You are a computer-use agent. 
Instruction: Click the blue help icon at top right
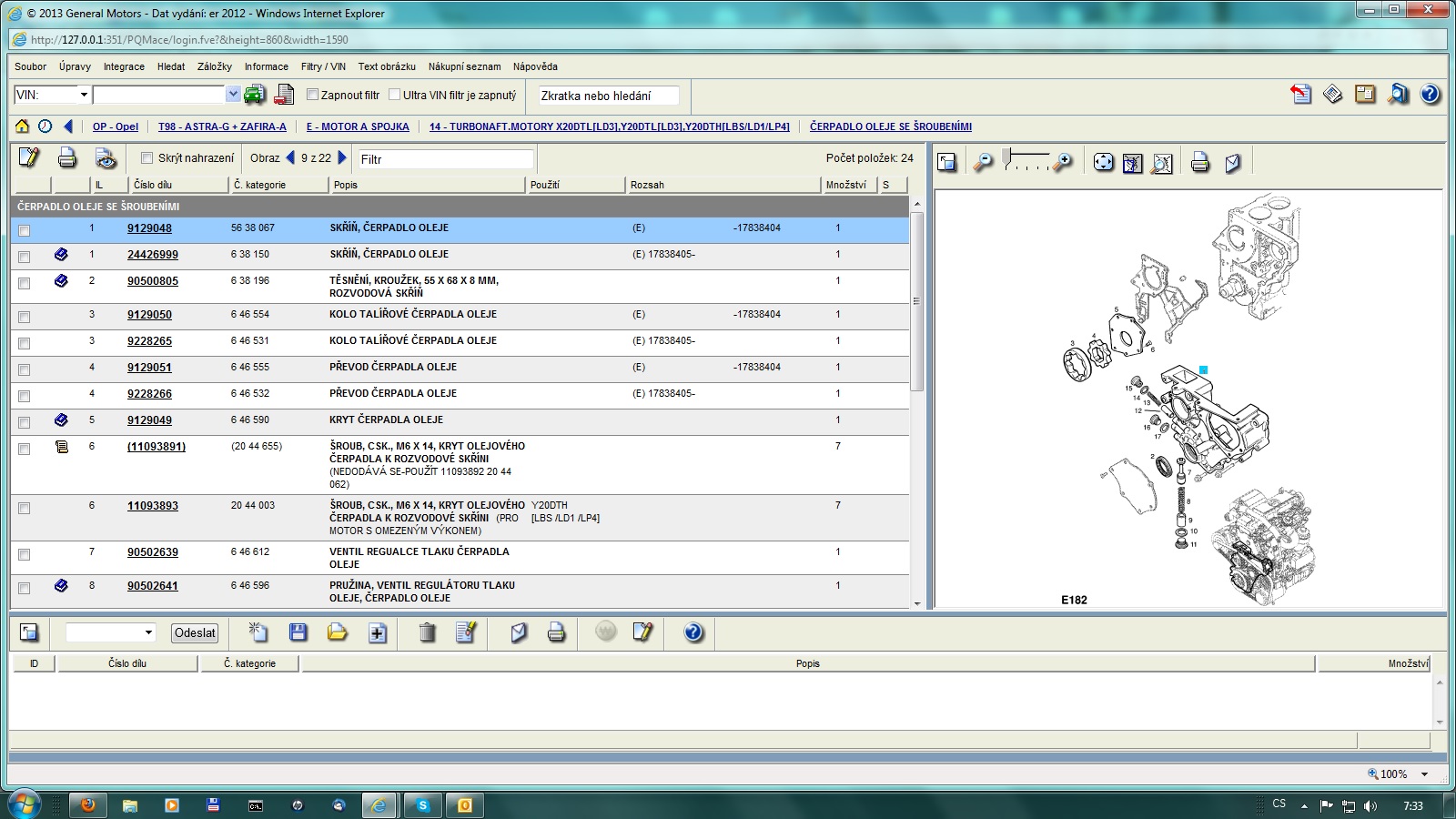(1430, 94)
